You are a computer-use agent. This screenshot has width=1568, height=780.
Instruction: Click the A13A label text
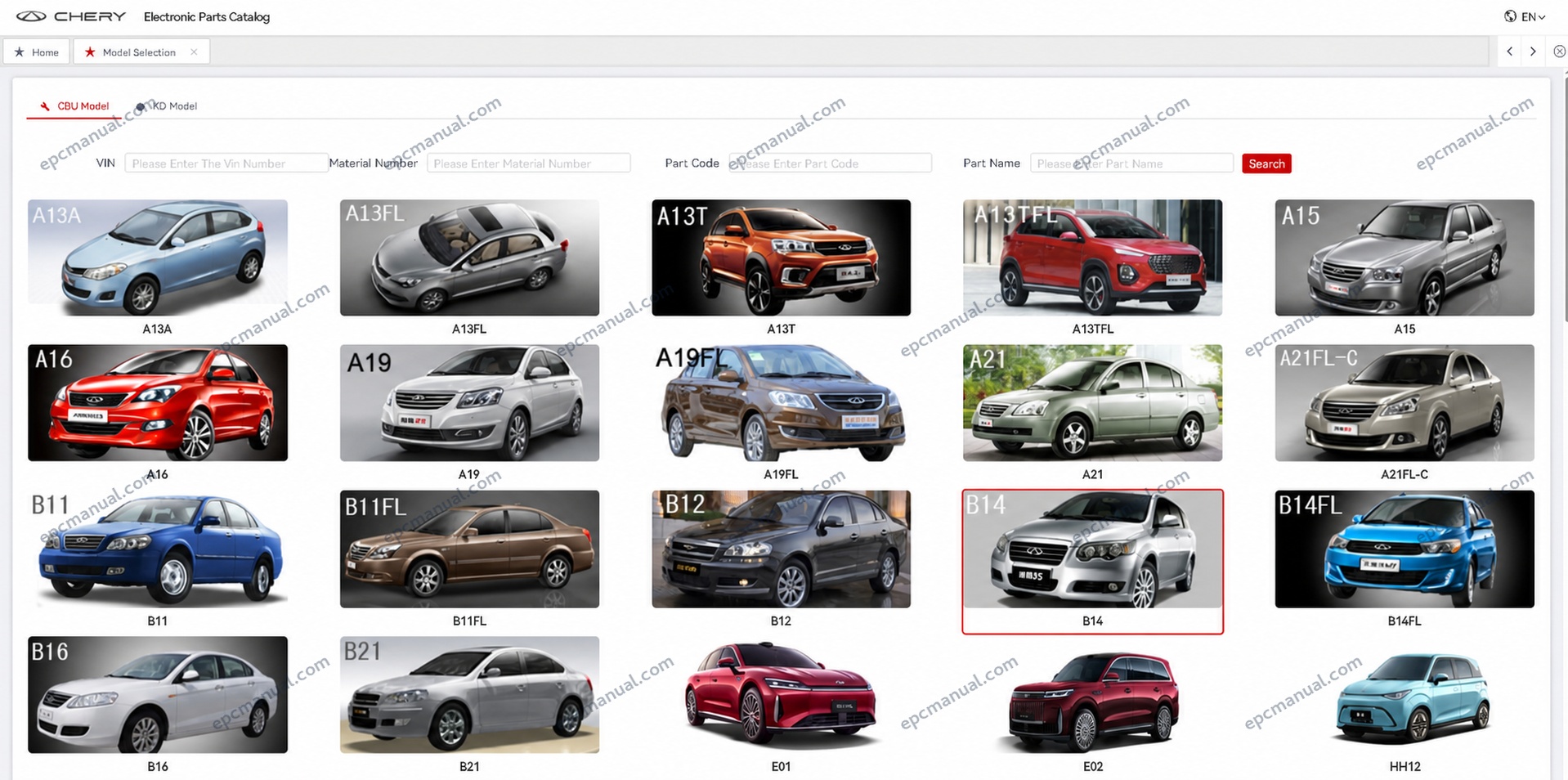(157, 329)
